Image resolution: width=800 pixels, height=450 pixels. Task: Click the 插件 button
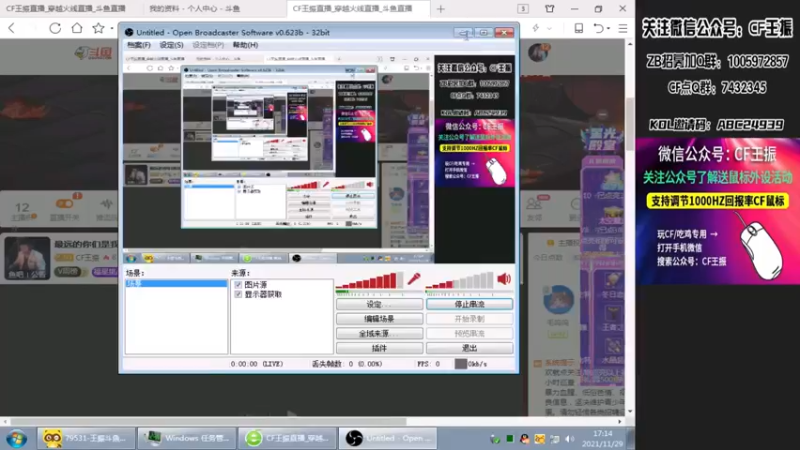pos(379,348)
